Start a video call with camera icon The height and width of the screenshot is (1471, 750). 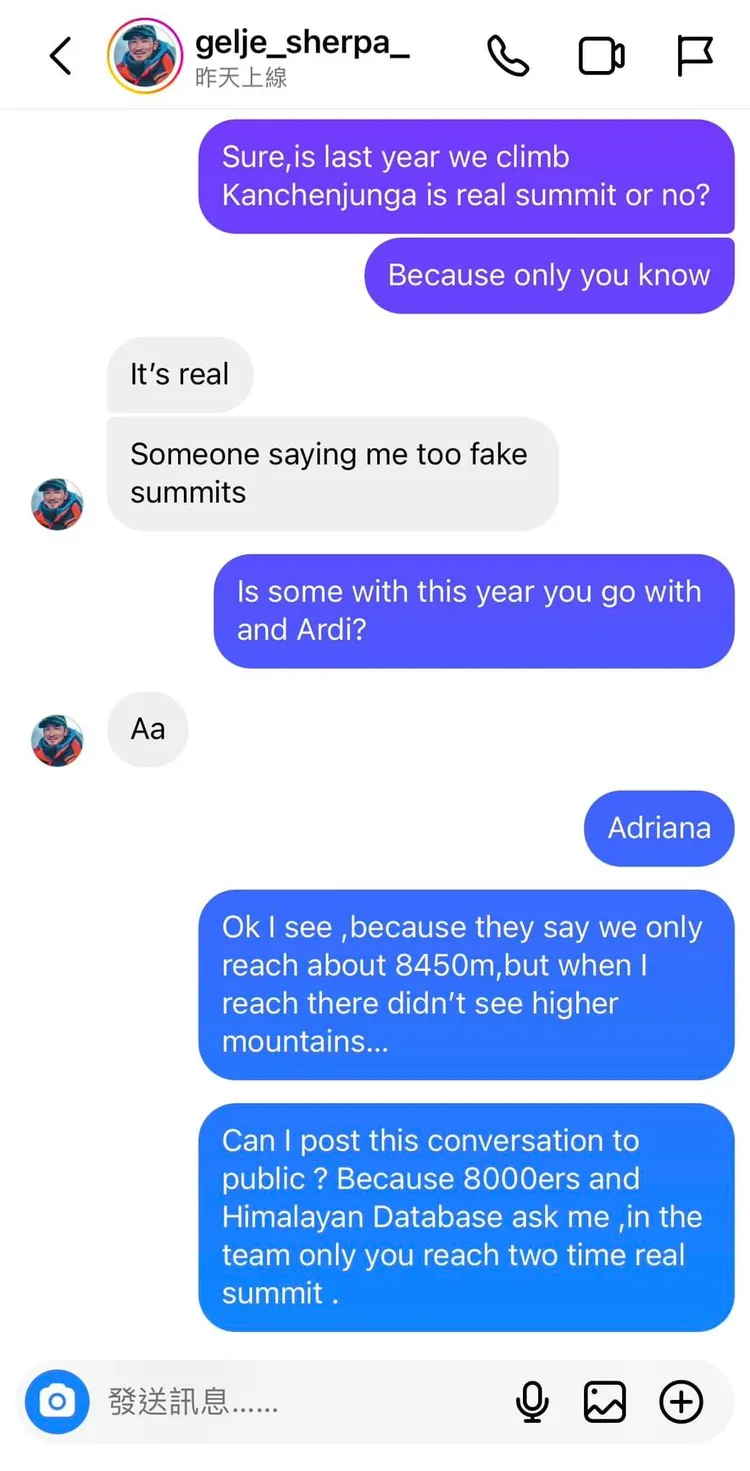click(602, 56)
